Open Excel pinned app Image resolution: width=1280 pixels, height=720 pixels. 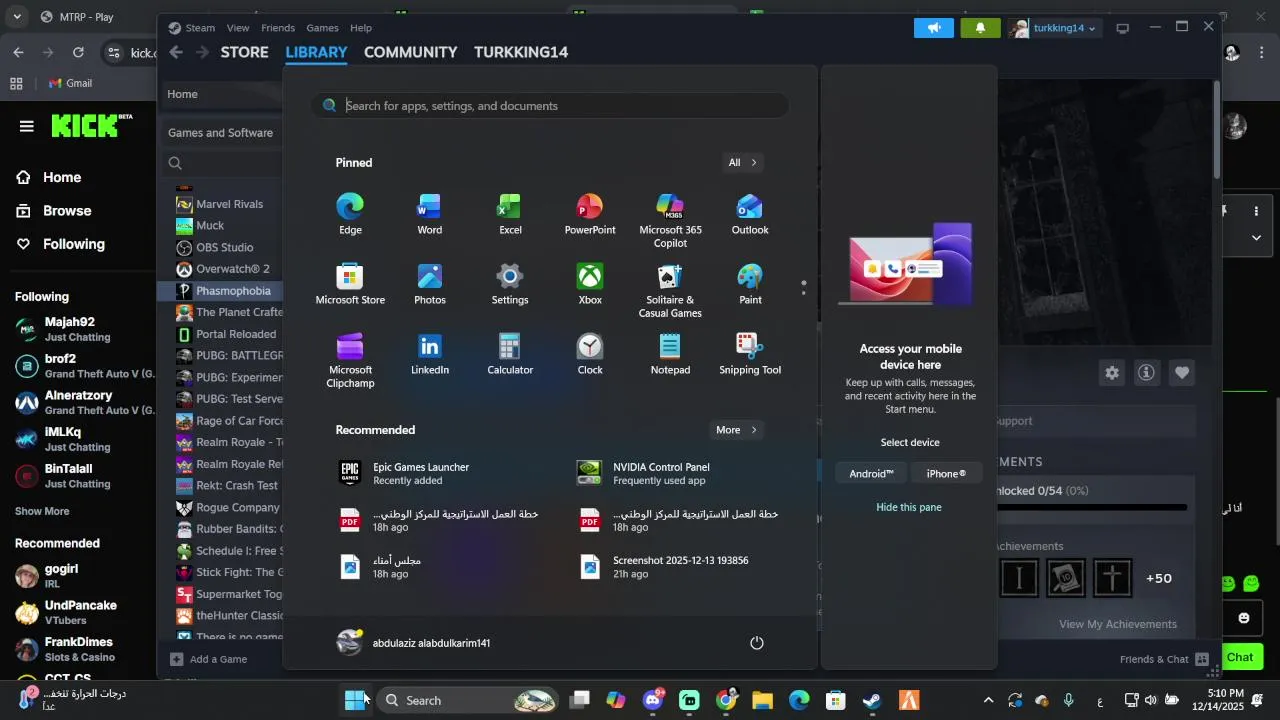tap(510, 214)
